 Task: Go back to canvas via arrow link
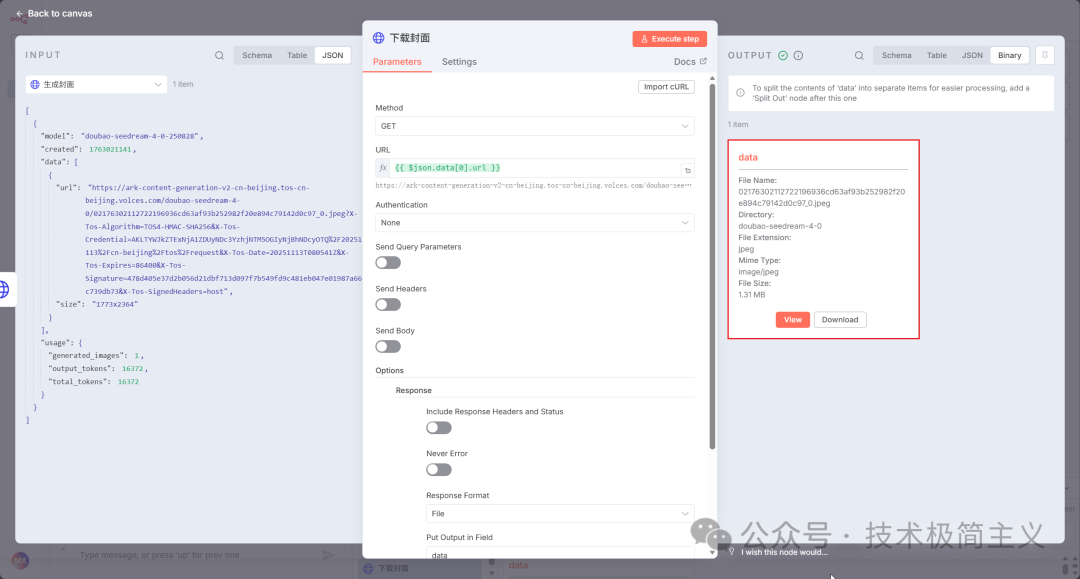click(x=54, y=13)
